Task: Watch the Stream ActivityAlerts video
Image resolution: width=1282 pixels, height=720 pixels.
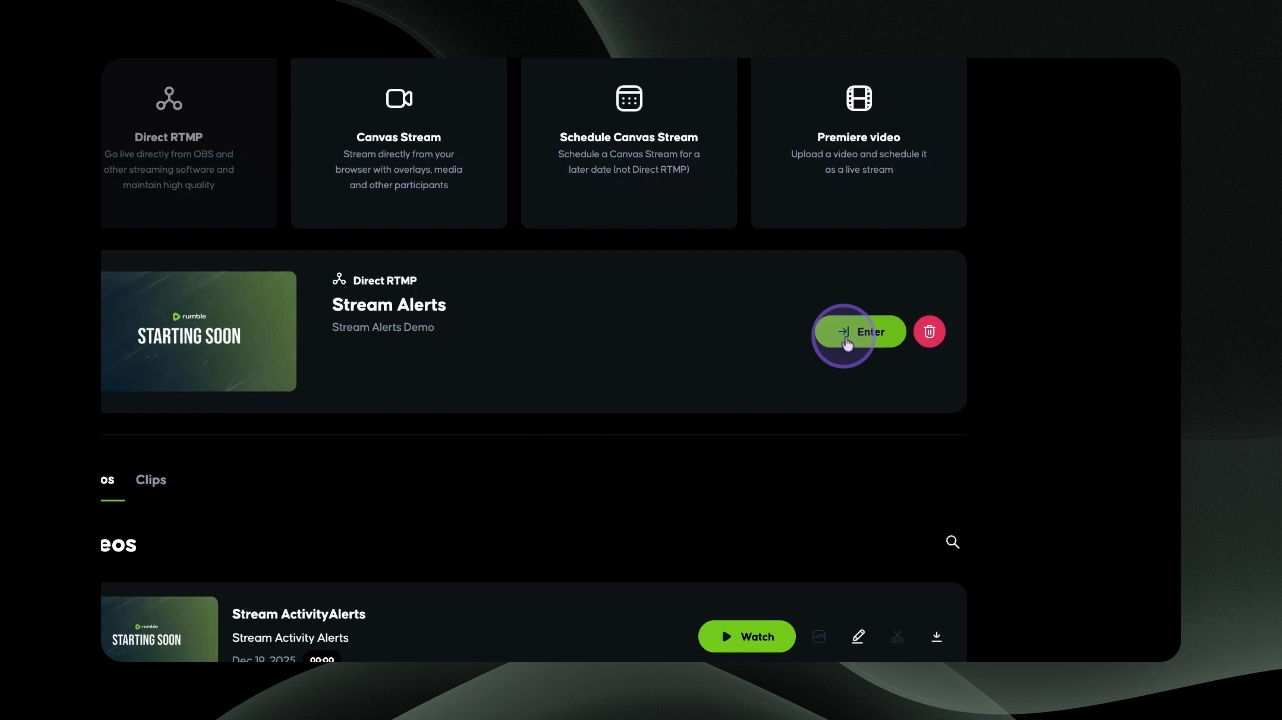Action: 747,637
